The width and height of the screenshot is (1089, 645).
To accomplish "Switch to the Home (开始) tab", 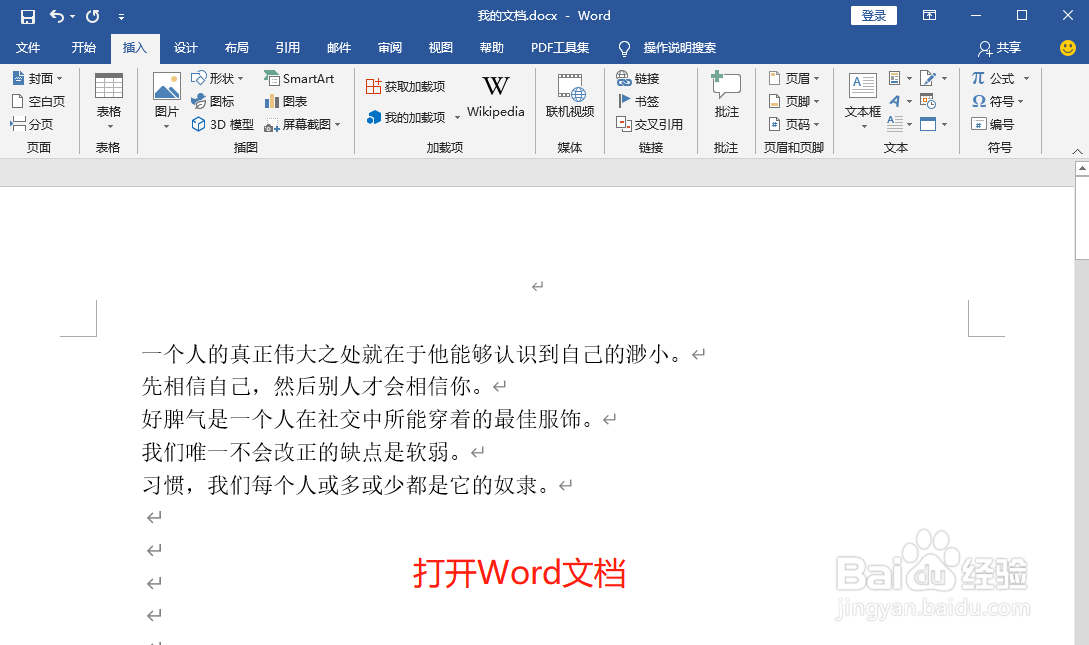I will pyautogui.click(x=83, y=48).
